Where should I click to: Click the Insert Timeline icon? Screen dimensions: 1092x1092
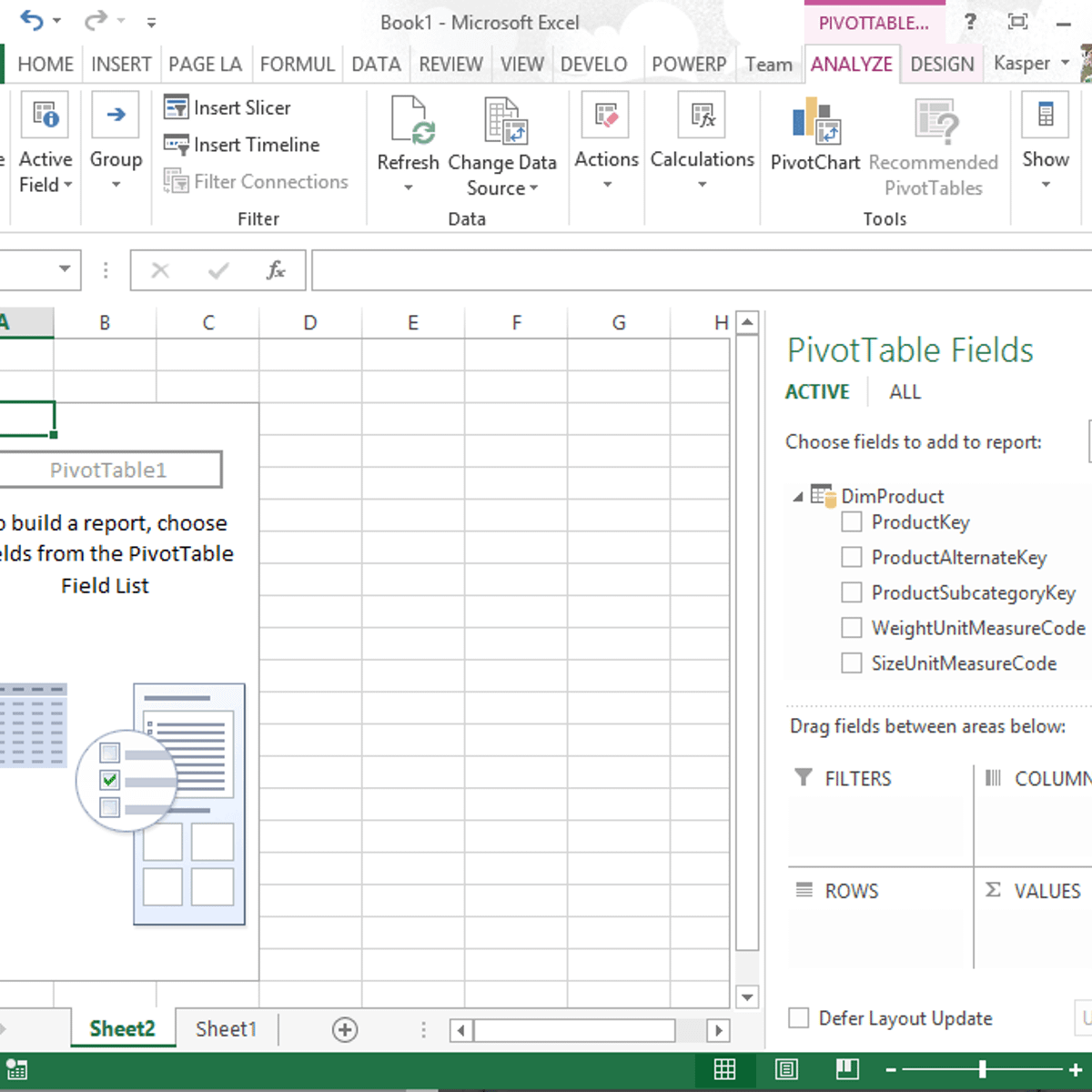tap(177, 145)
